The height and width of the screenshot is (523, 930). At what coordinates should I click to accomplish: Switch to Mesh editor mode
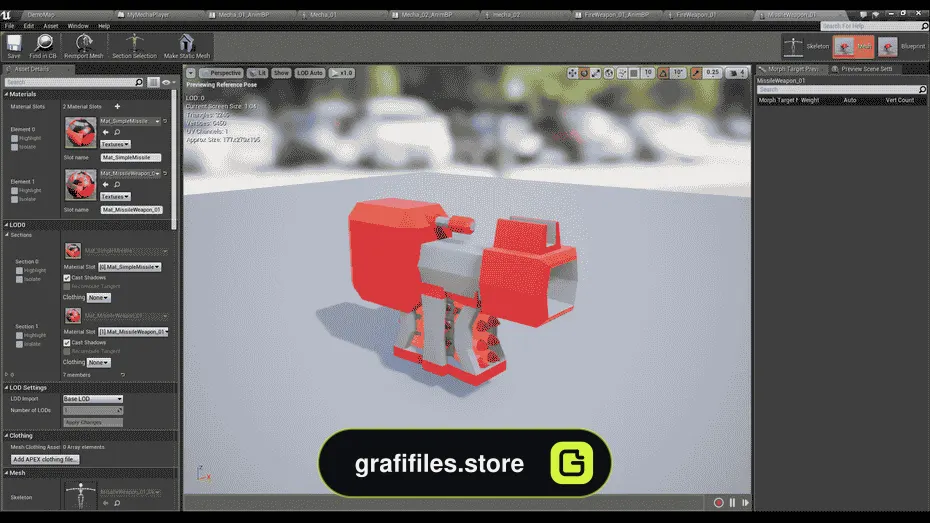(x=853, y=46)
